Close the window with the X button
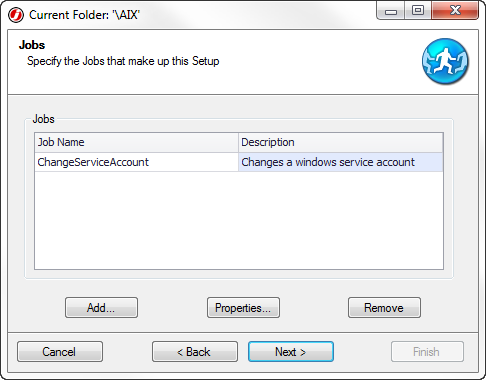The image size is (486, 380). click(x=455, y=11)
